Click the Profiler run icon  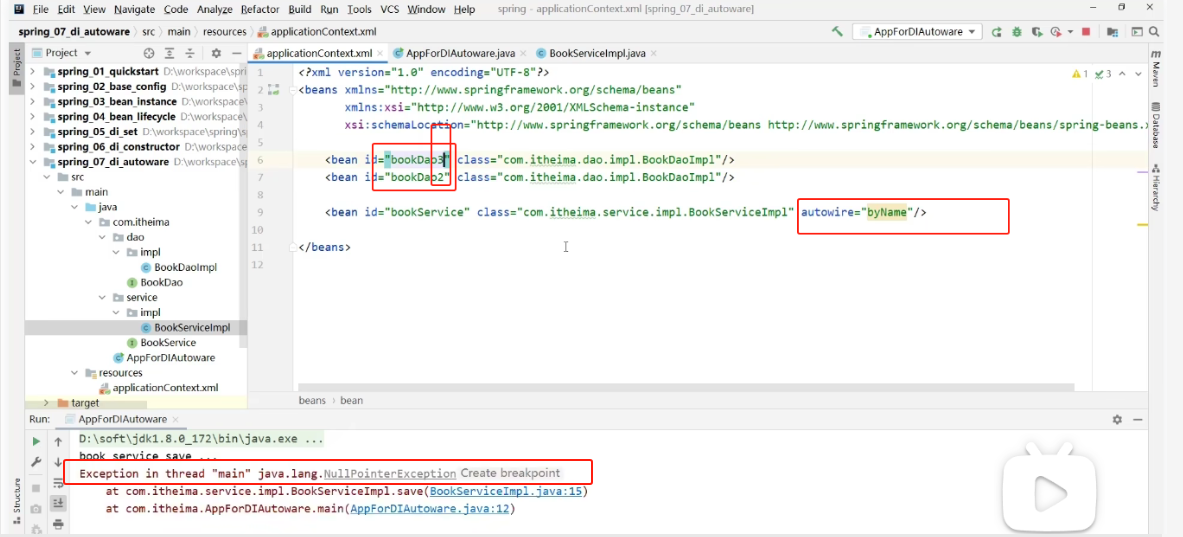(x=1055, y=32)
